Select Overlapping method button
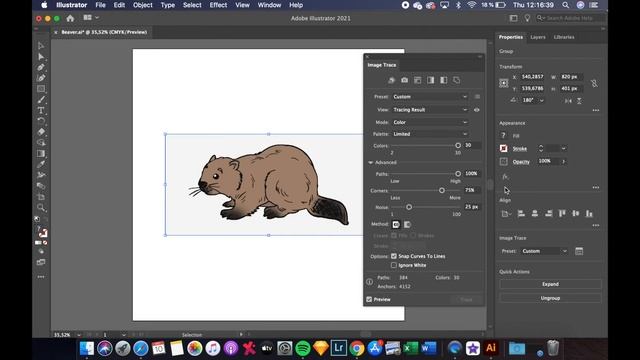This screenshot has width=640, height=360. pyautogui.click(x=407, y=224)
